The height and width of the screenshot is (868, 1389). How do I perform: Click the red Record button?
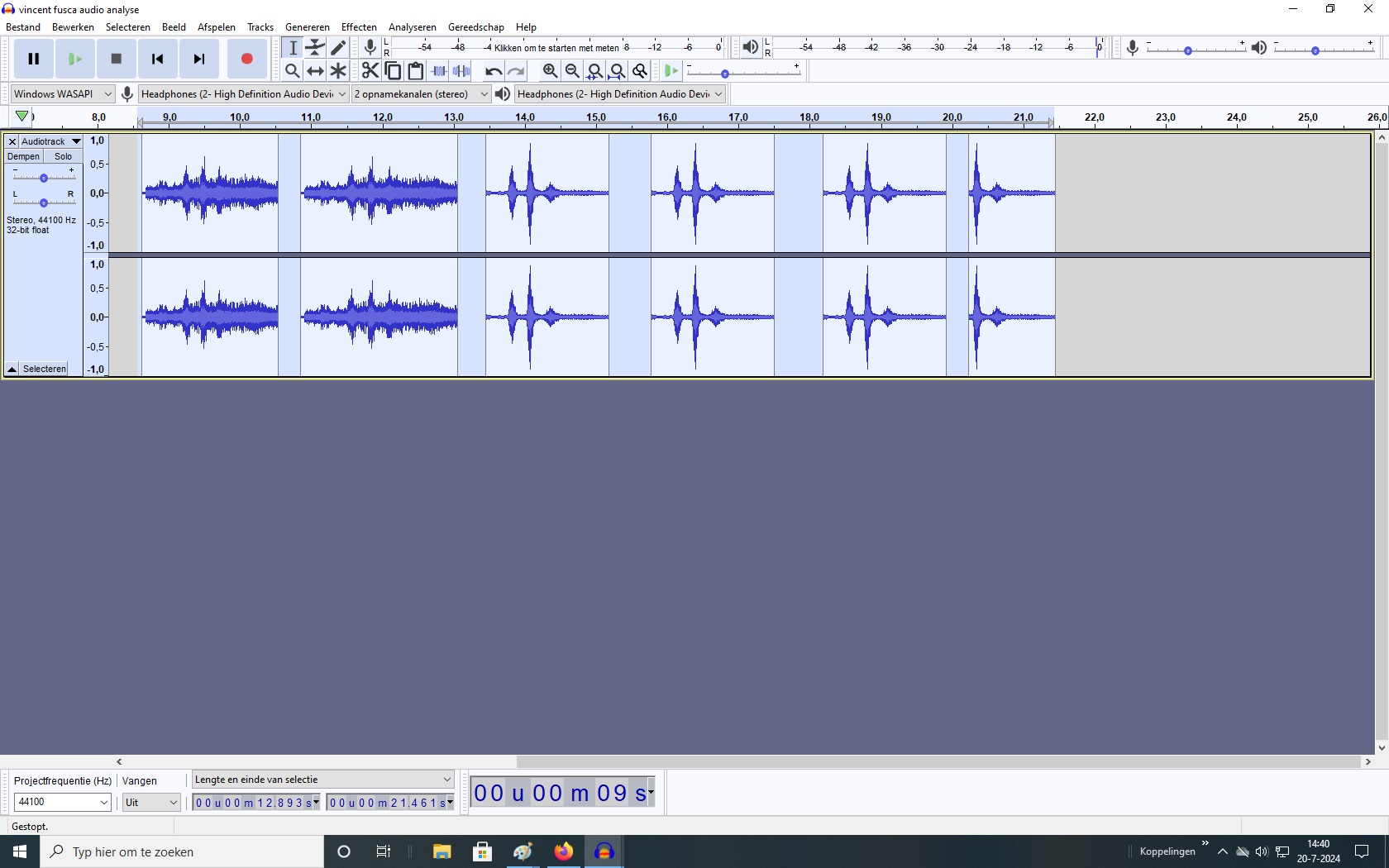(x=246, y=59)
